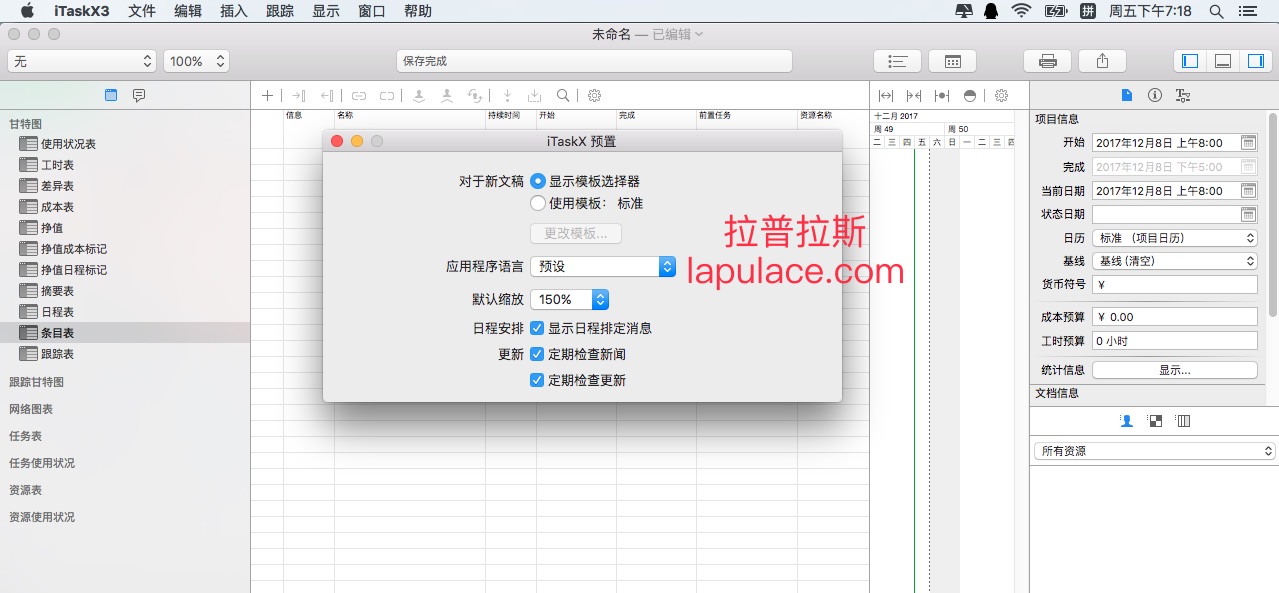Open the 应用程序语言 dropdown
The image size is (1279, 593).
[x=603, y=267]
